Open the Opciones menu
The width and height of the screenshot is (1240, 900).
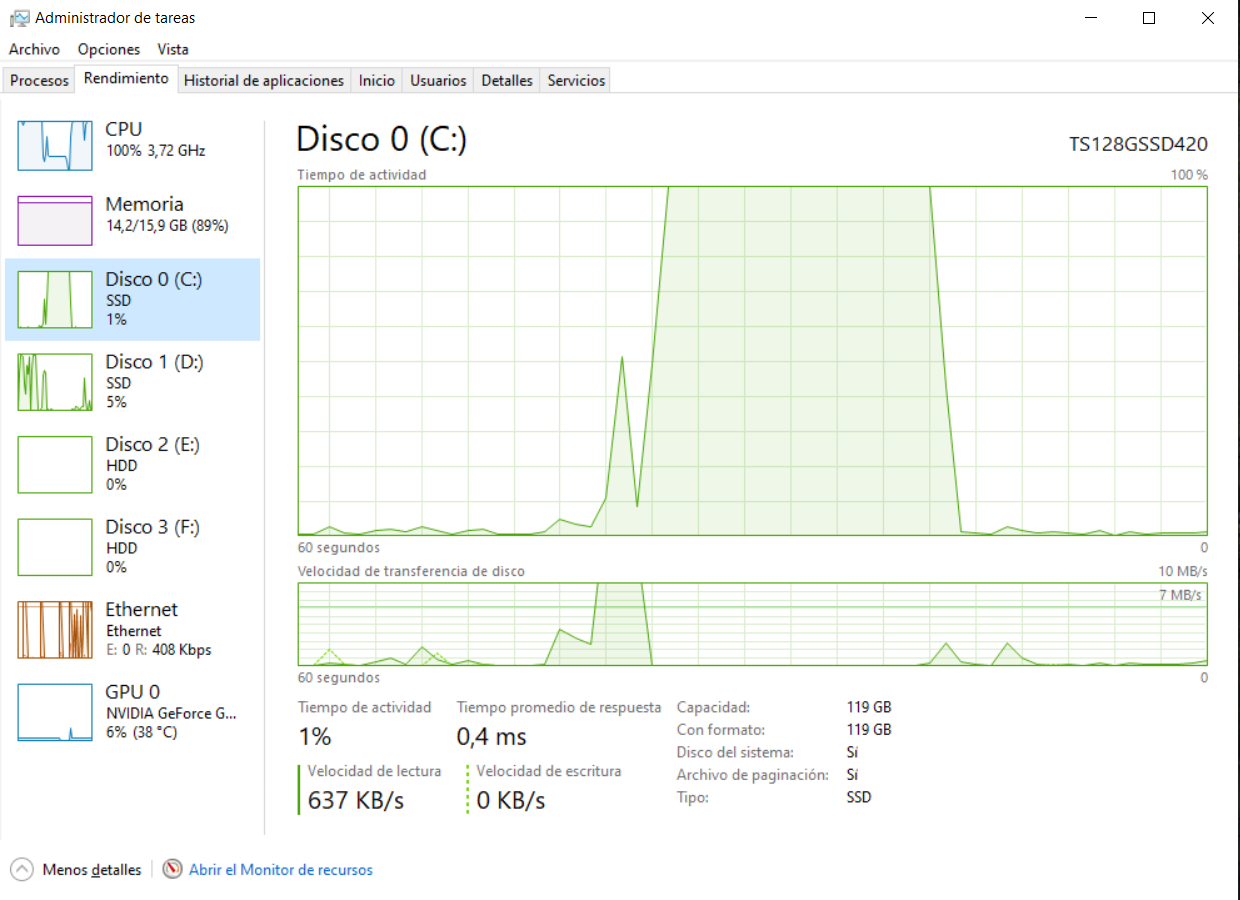tap(108, 49)
